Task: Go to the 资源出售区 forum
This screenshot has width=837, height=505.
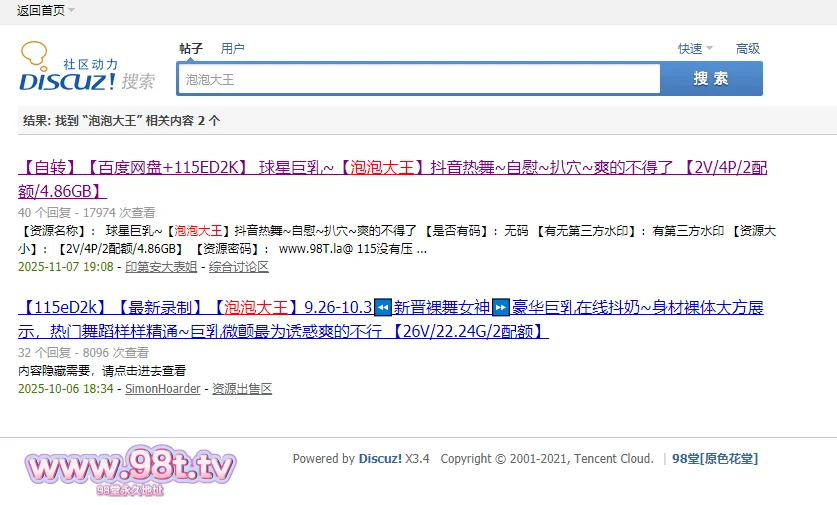Action: (242, 388)
